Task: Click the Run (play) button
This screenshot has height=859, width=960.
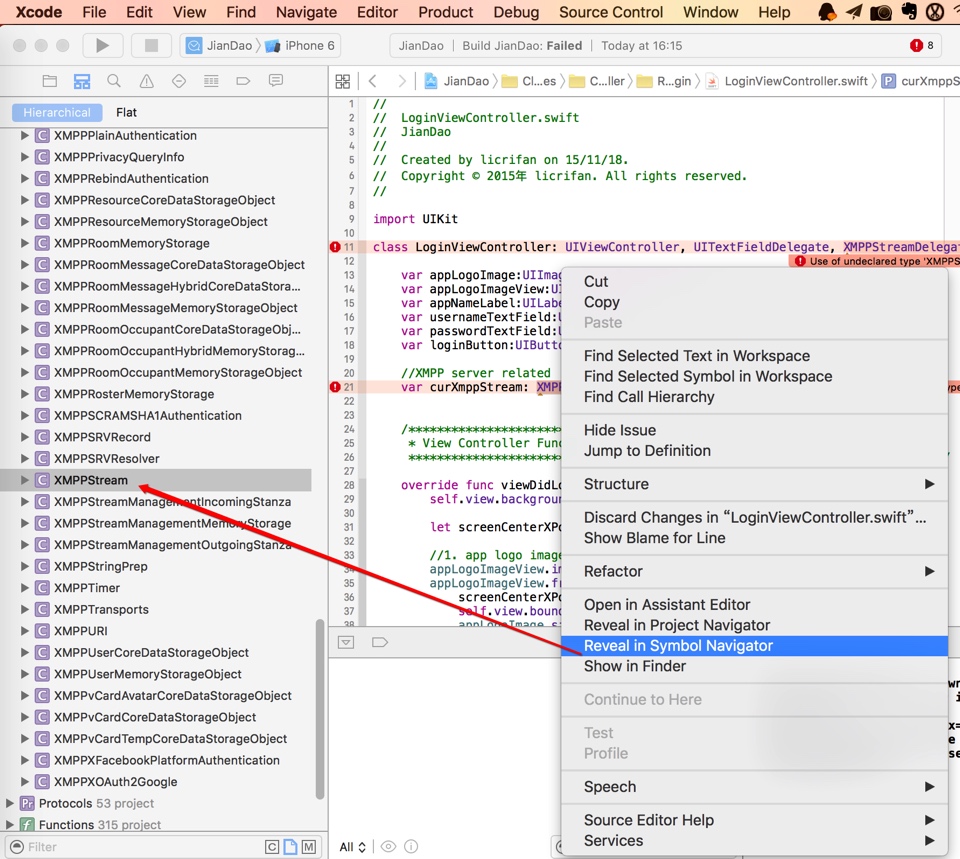Action: coord(102,45)
